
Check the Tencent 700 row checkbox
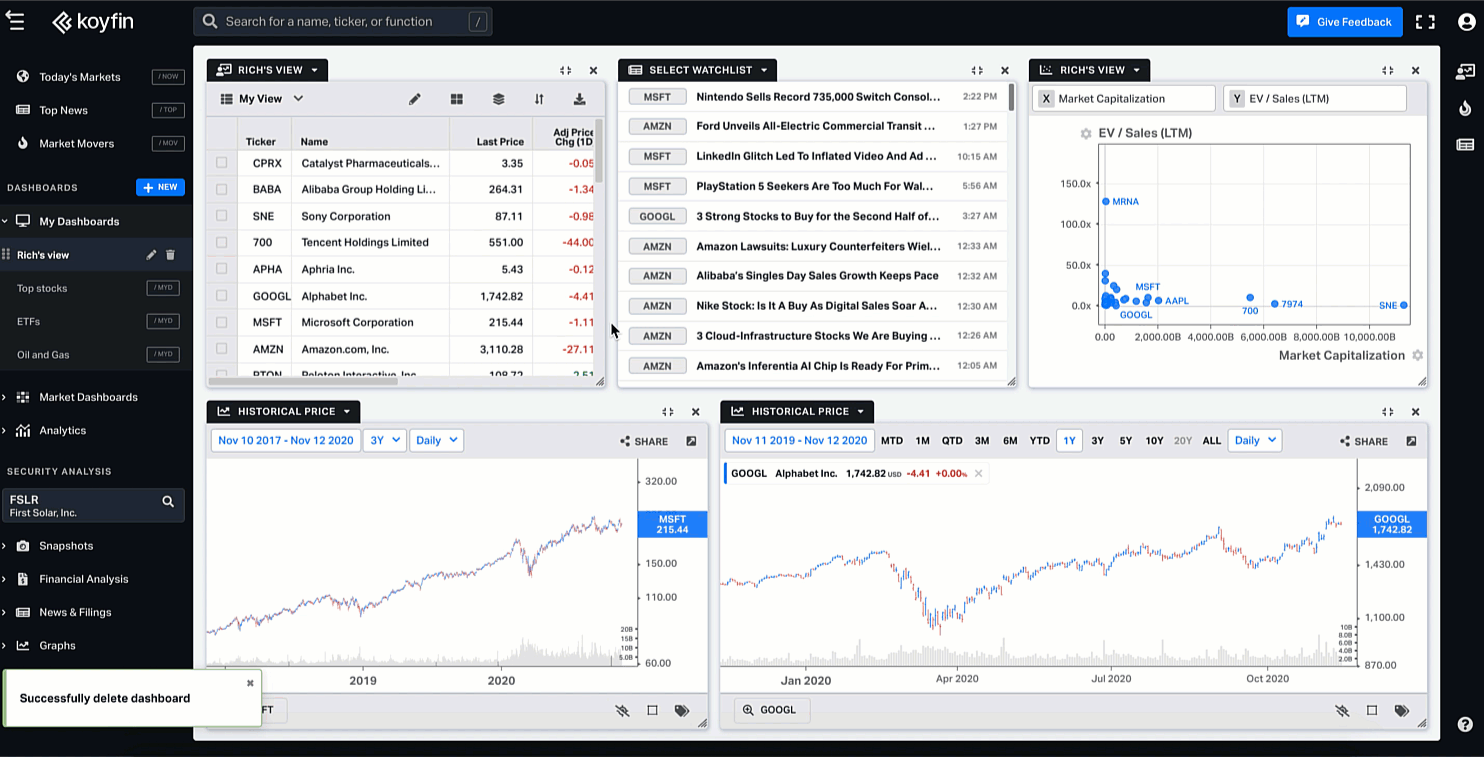point(221,242)
